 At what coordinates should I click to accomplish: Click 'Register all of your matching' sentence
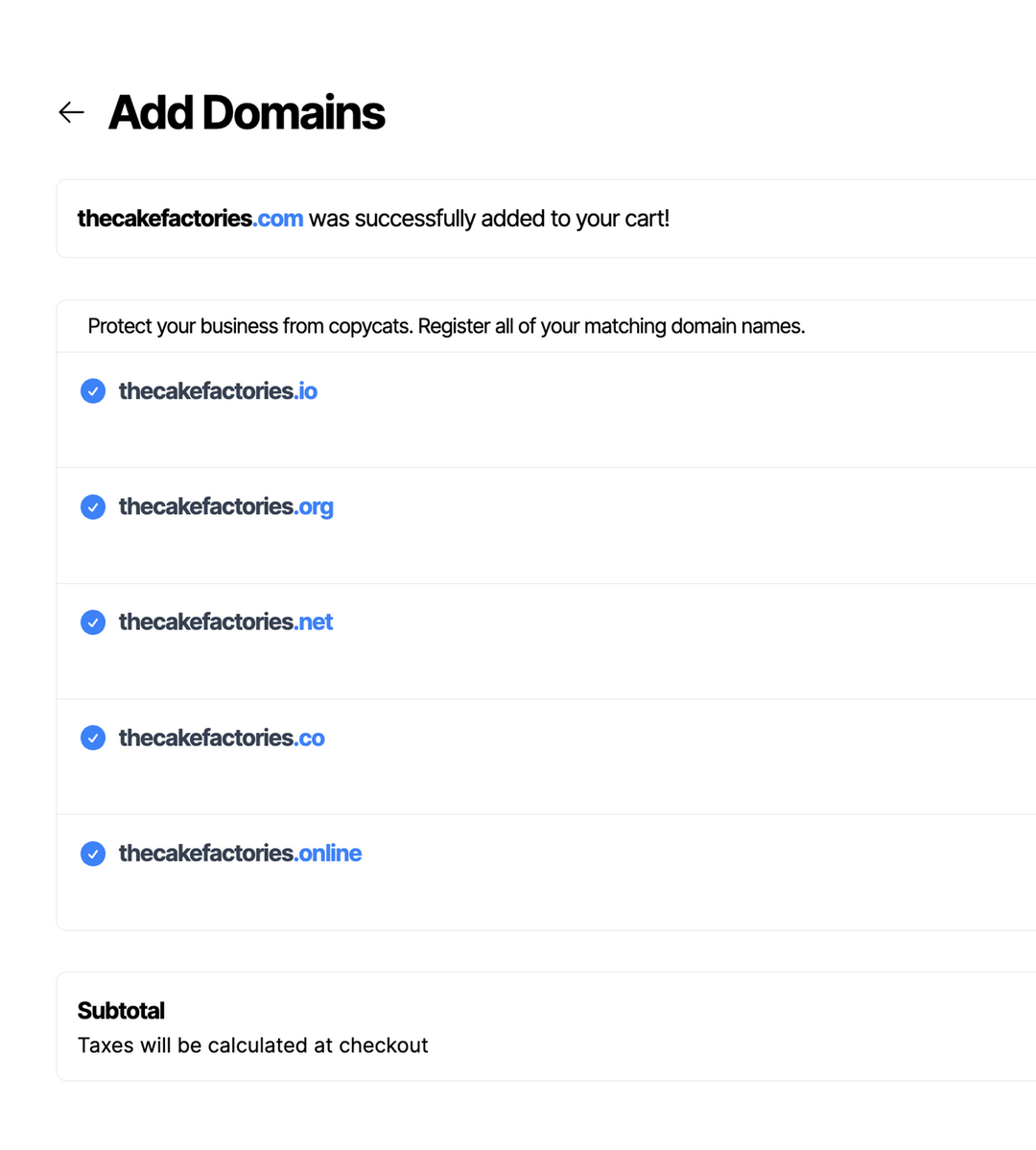point(611,326)
